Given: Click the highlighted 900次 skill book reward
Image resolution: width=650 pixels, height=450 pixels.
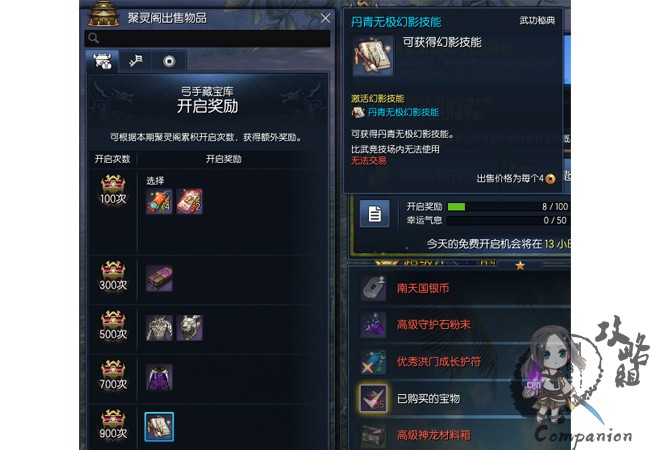Looking at the screenshot, I should click(159, 427).
